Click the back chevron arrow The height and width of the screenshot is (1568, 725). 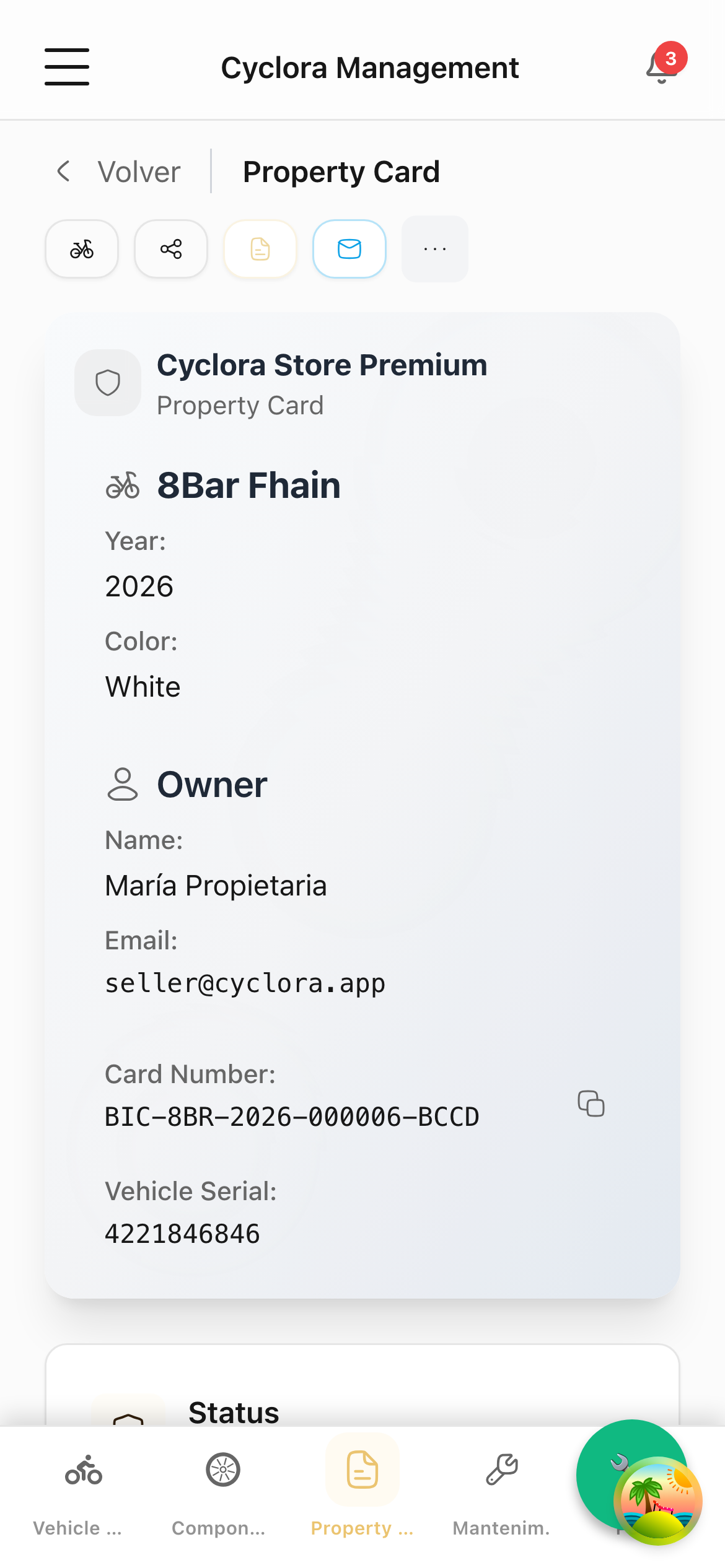(63, 172)
